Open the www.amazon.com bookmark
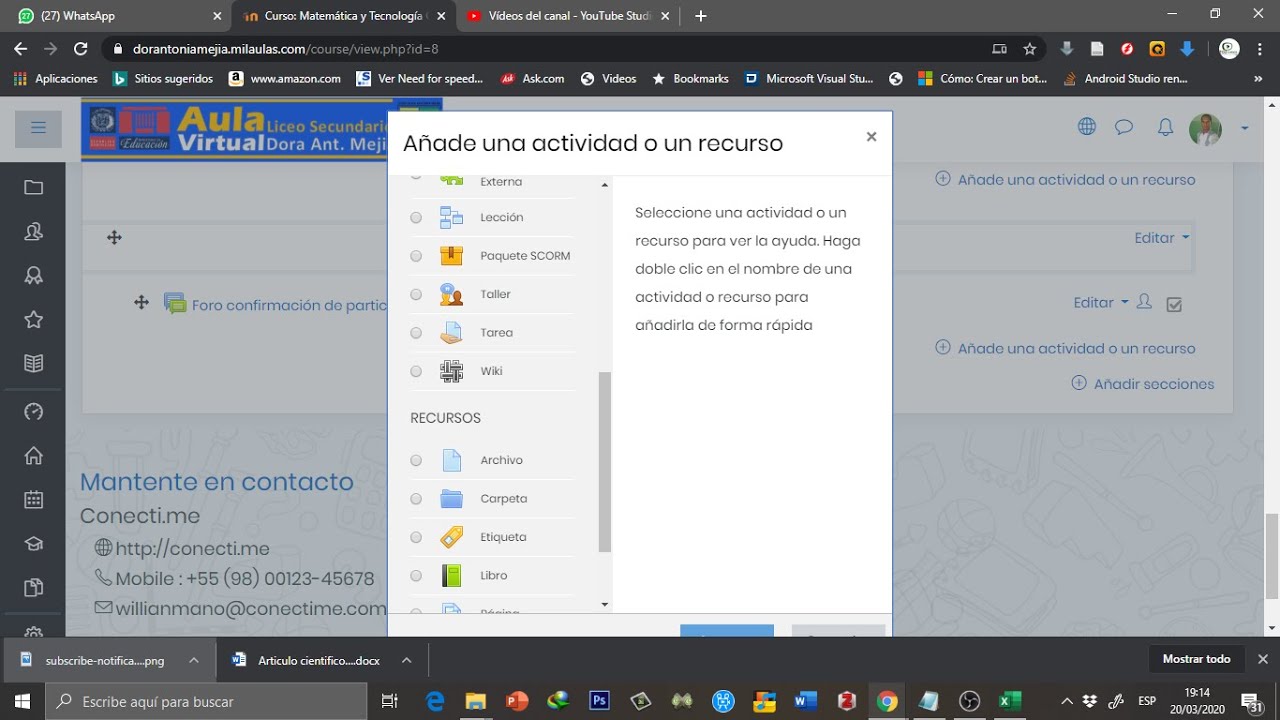 point(284,78)
